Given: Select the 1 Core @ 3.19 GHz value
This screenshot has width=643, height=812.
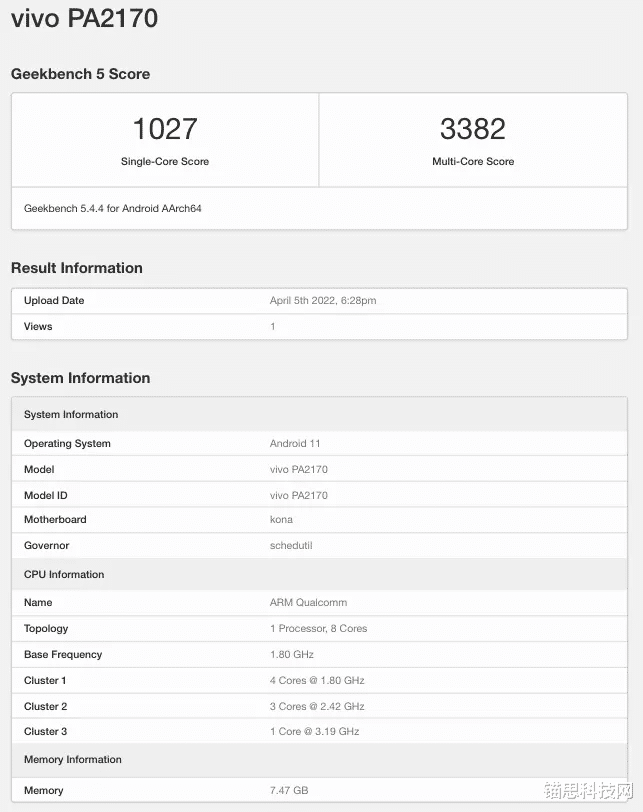Looking at the screenshot, I should [x=314, y=731].
